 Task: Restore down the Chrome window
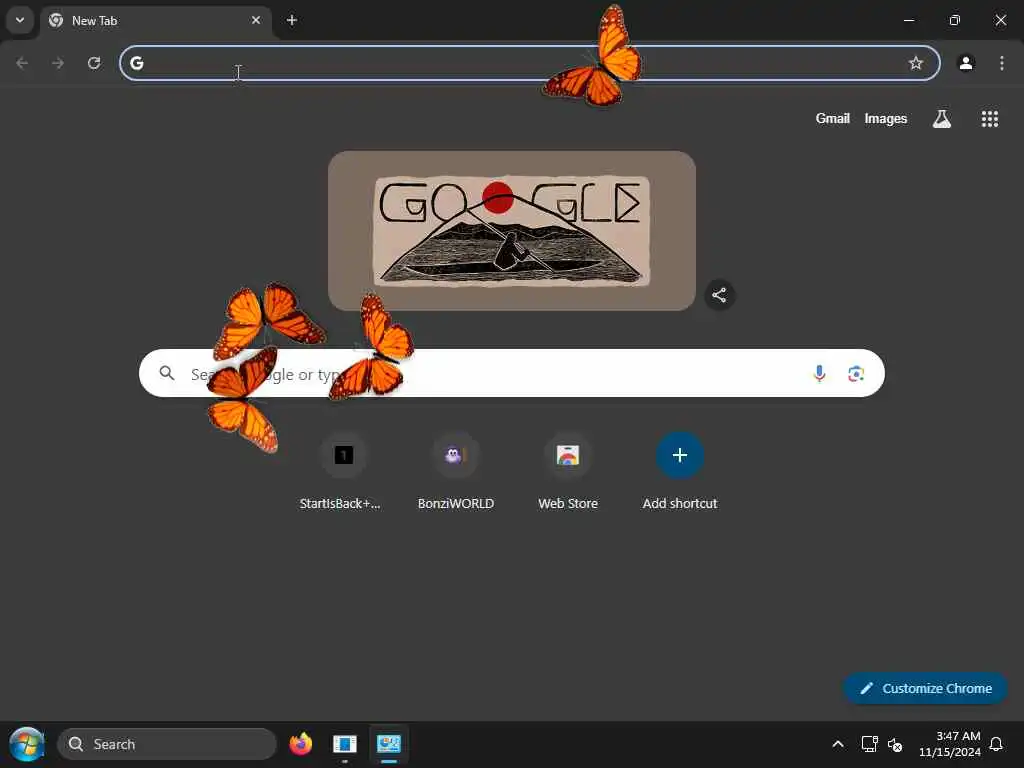point(955,20)
